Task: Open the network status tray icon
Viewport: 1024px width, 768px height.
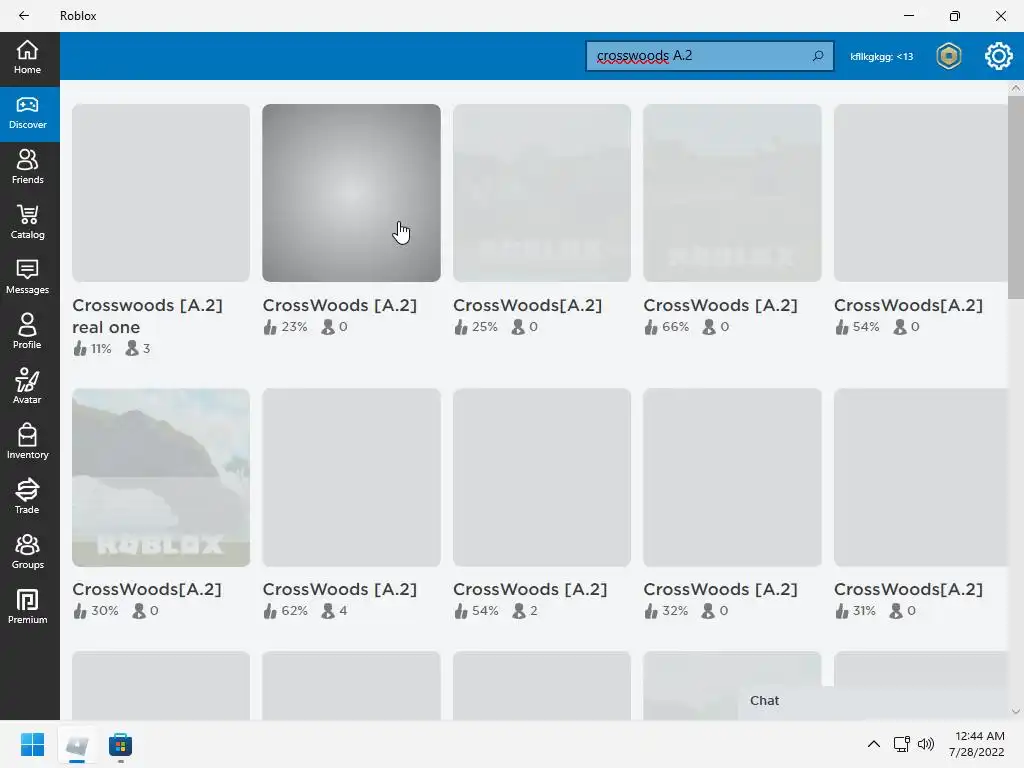Action: 902,744
